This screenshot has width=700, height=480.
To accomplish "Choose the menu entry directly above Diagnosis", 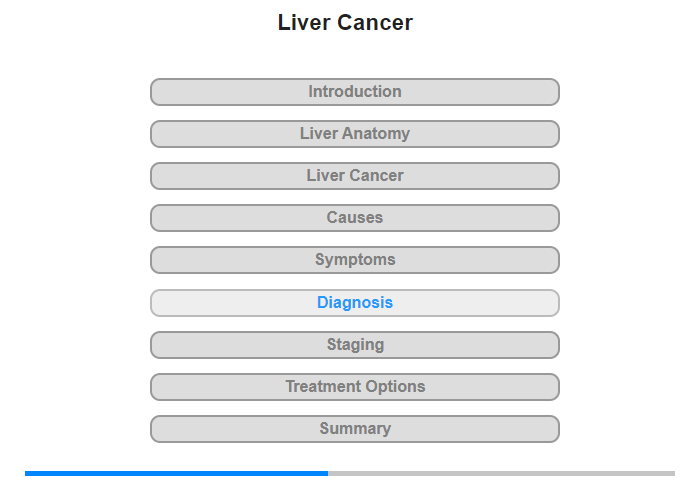I will pyautogui.click(x=355, y=260).
